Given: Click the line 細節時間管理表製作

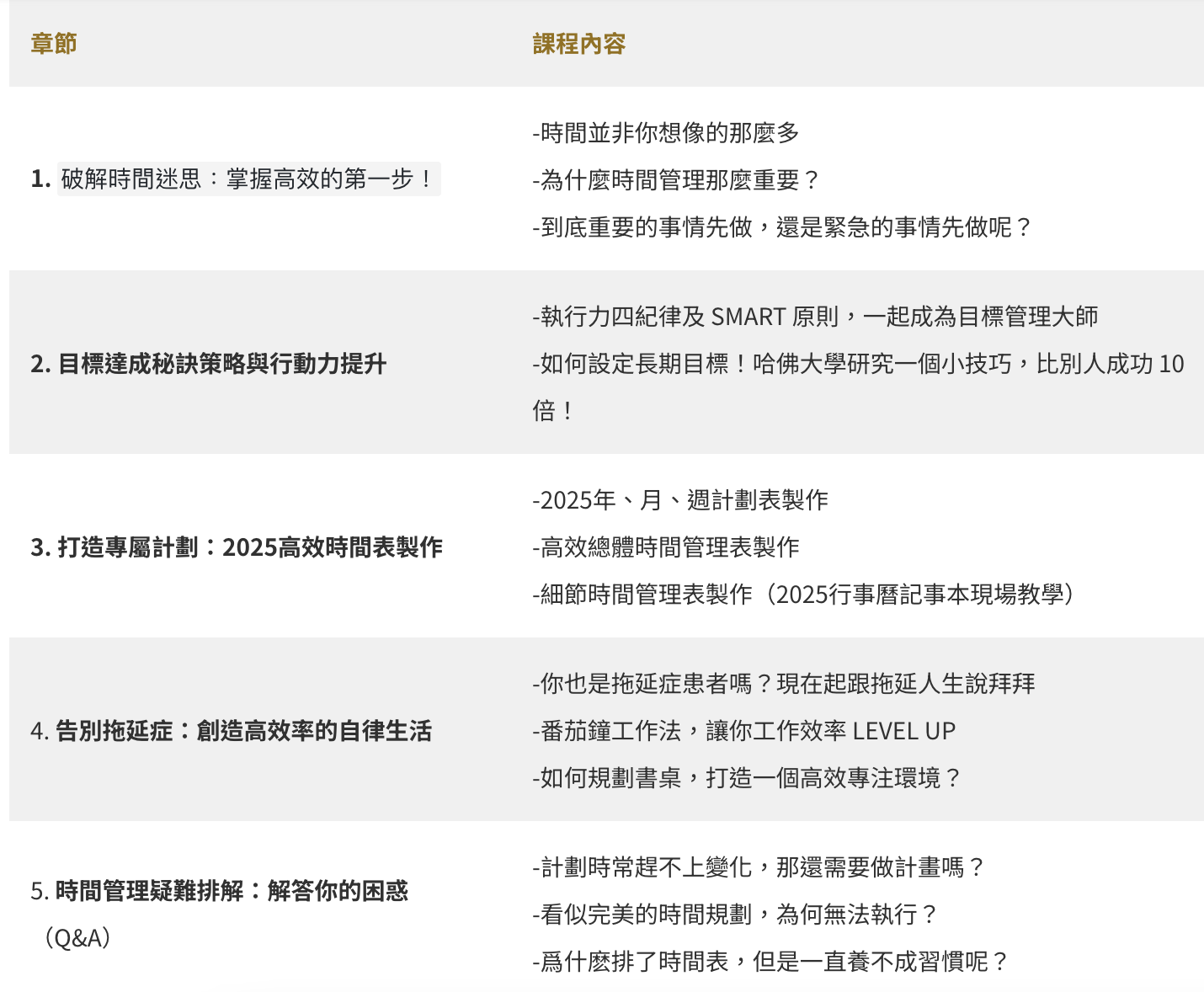Looking at the screenshot, I should (805, 595).
